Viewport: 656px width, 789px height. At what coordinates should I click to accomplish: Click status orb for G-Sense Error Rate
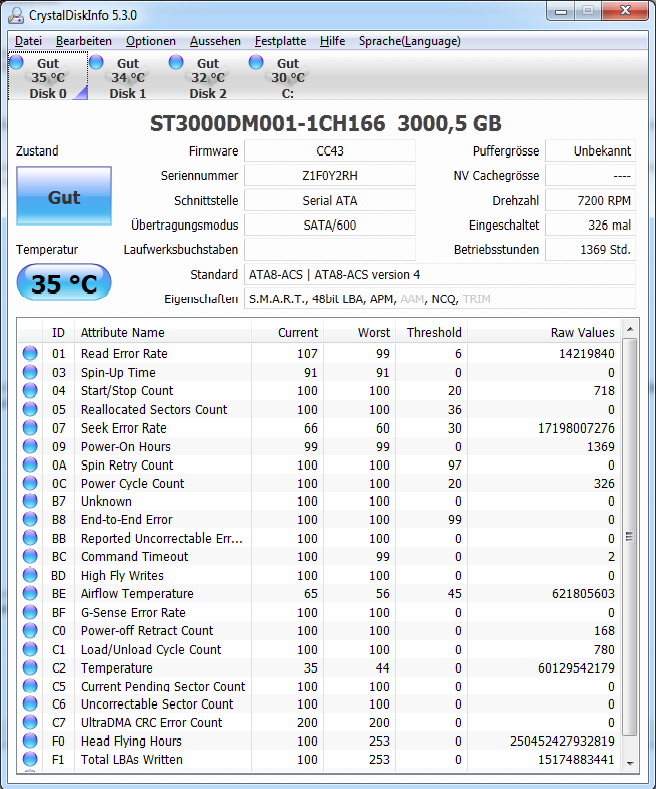point(30,612)
